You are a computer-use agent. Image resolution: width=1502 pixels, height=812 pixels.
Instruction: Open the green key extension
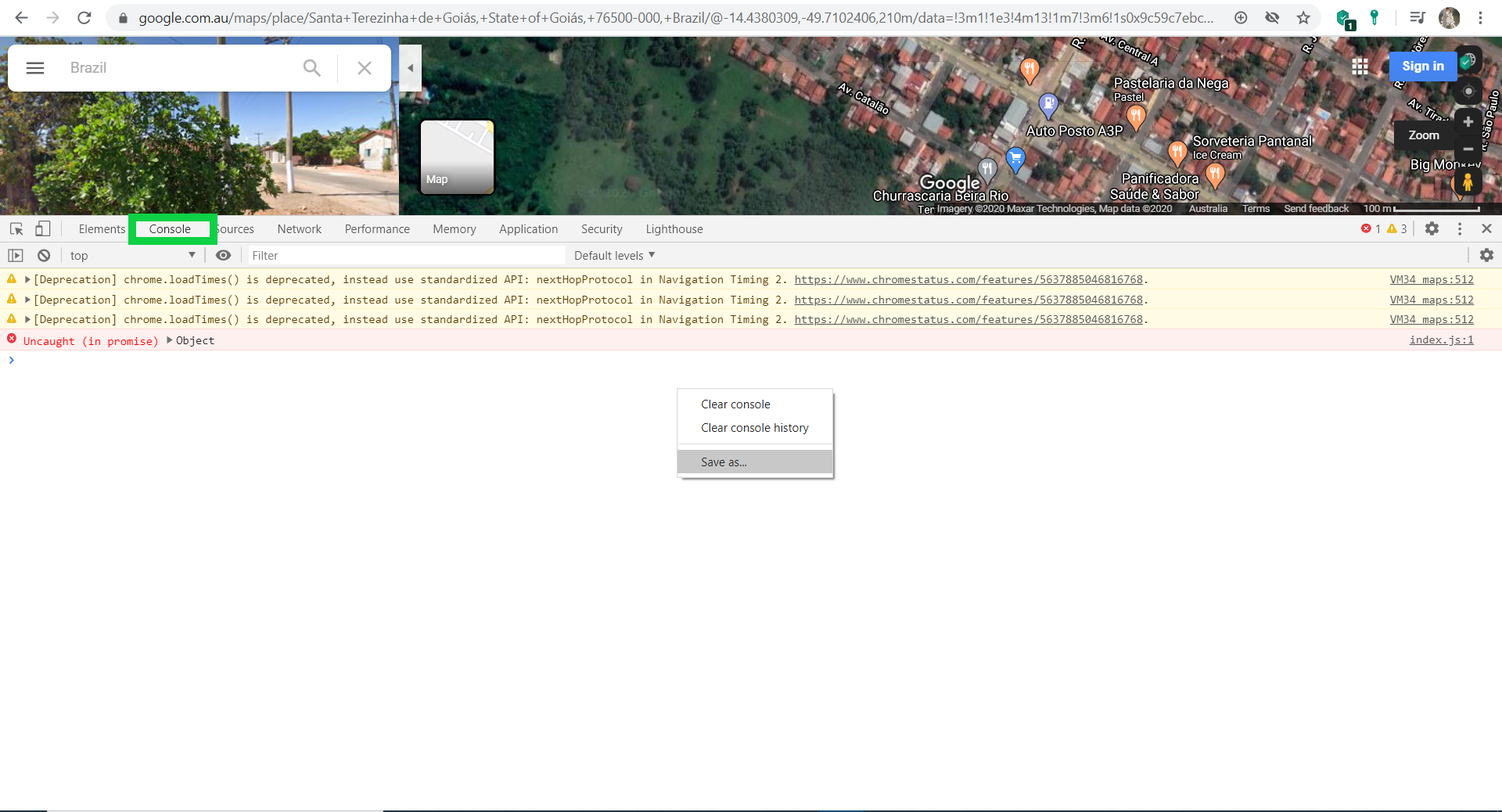point(1374,17)
